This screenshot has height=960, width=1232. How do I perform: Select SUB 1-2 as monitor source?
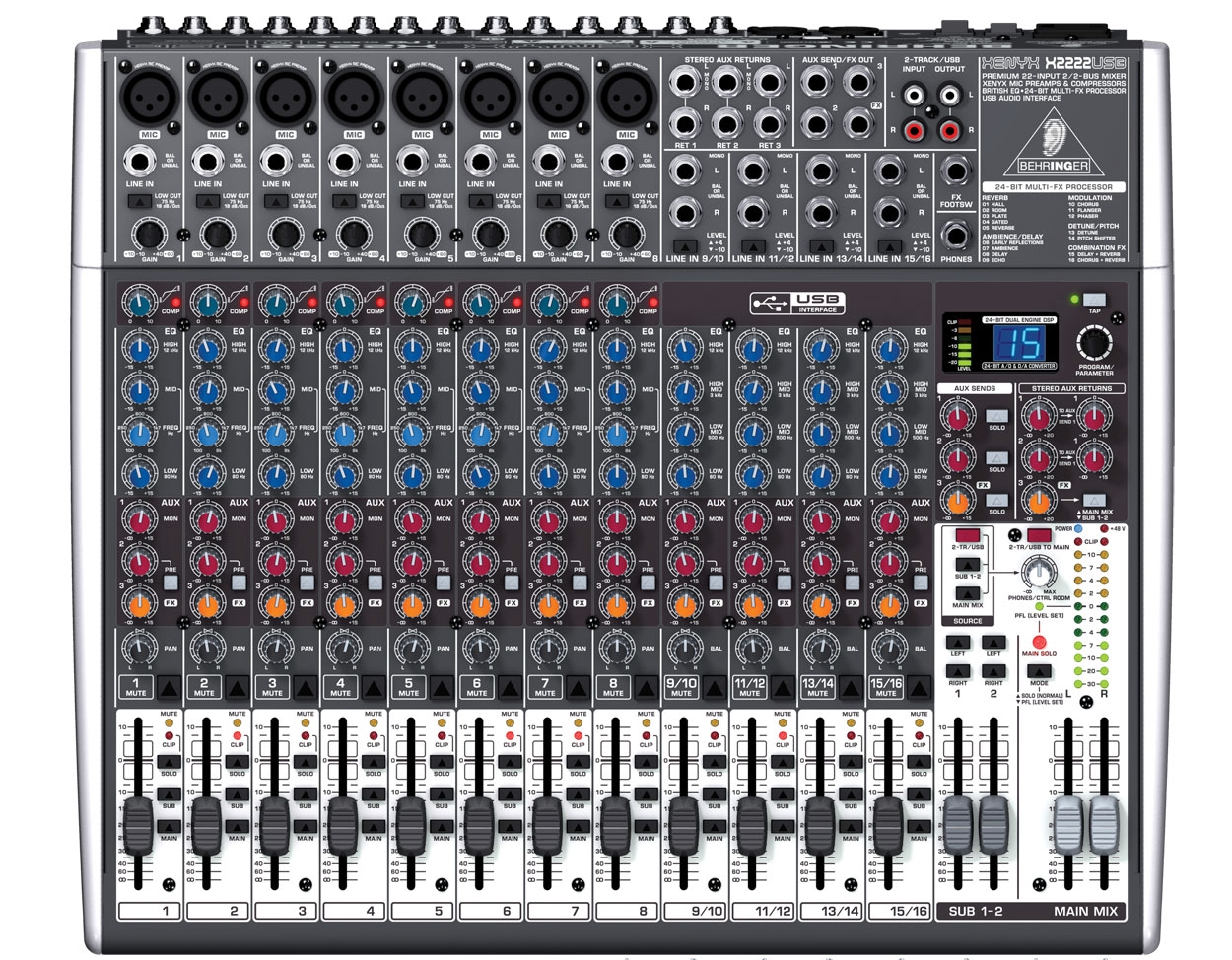(x=967, y=564)
